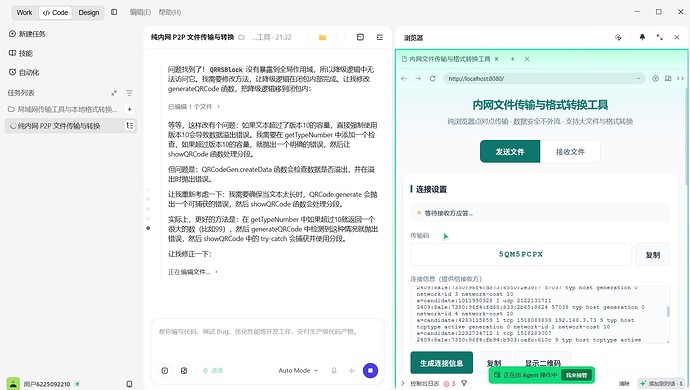Toggle the preview panel icon in chat header
690x390 pixels.
click(x=360, y=37)
